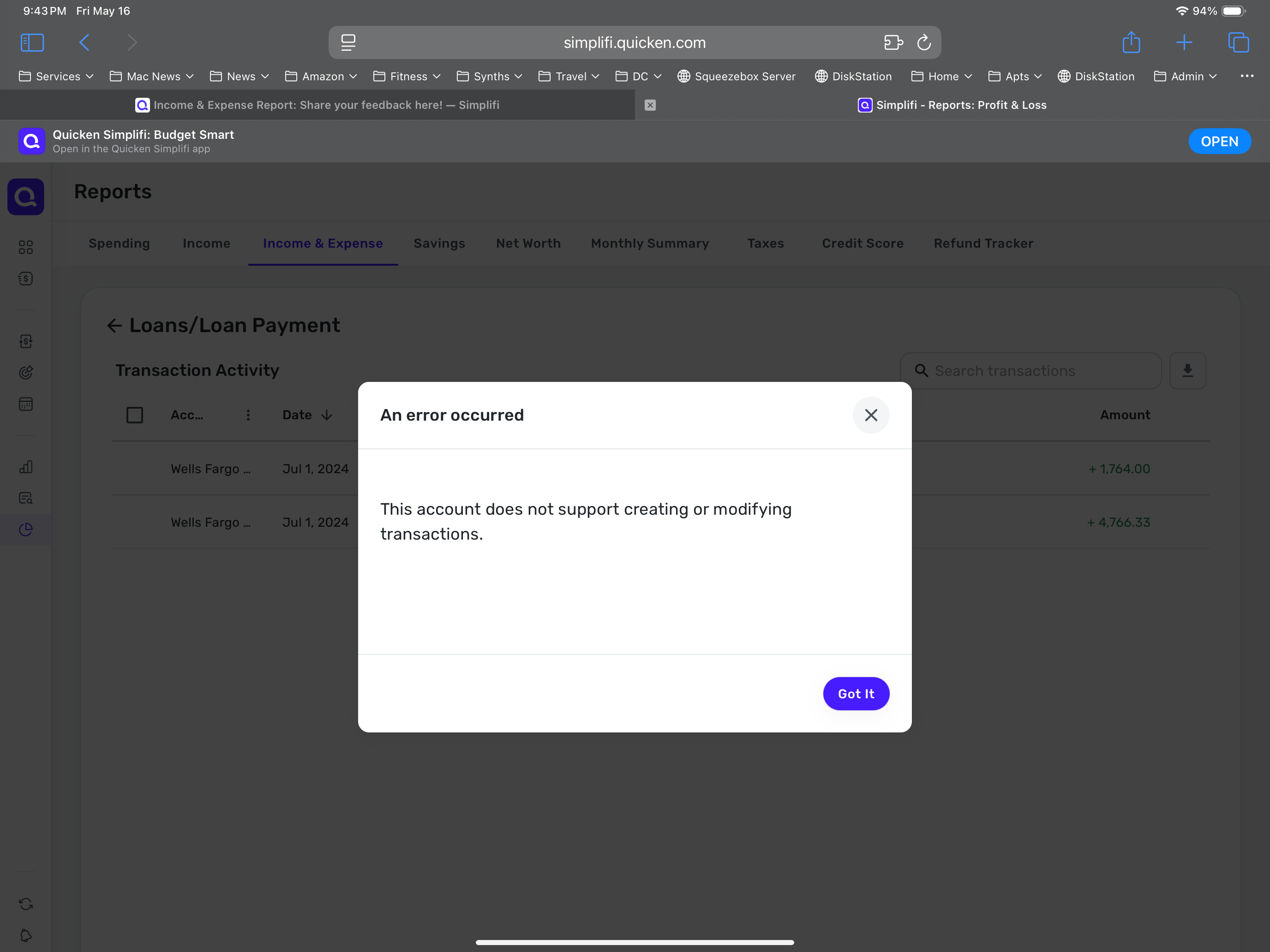Switch to the Spending report tab
Screen dimensions: 1270x952
(x=120, y=244)
